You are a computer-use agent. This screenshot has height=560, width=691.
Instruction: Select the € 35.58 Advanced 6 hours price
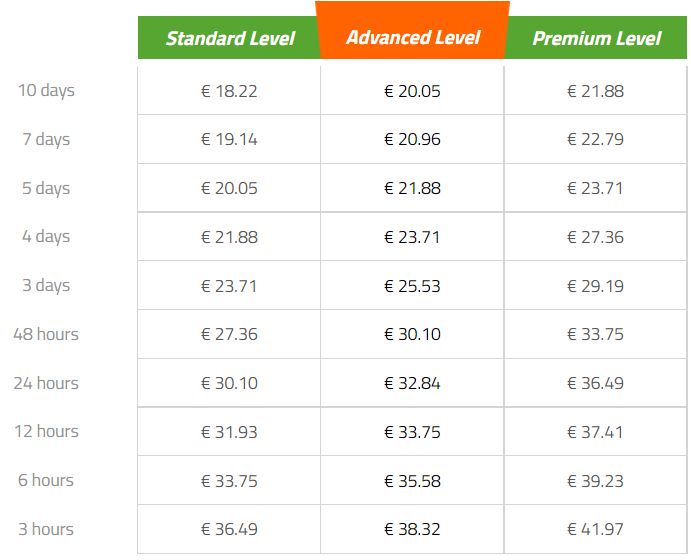(412, 481)
